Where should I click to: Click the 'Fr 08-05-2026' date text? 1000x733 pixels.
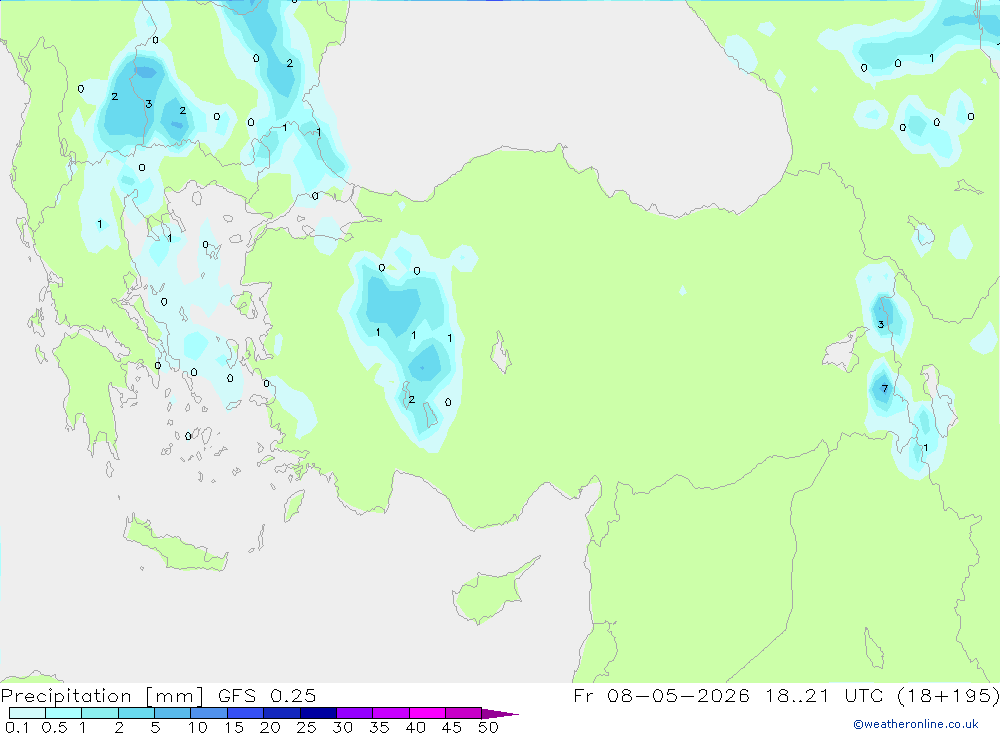pos(661,696)
